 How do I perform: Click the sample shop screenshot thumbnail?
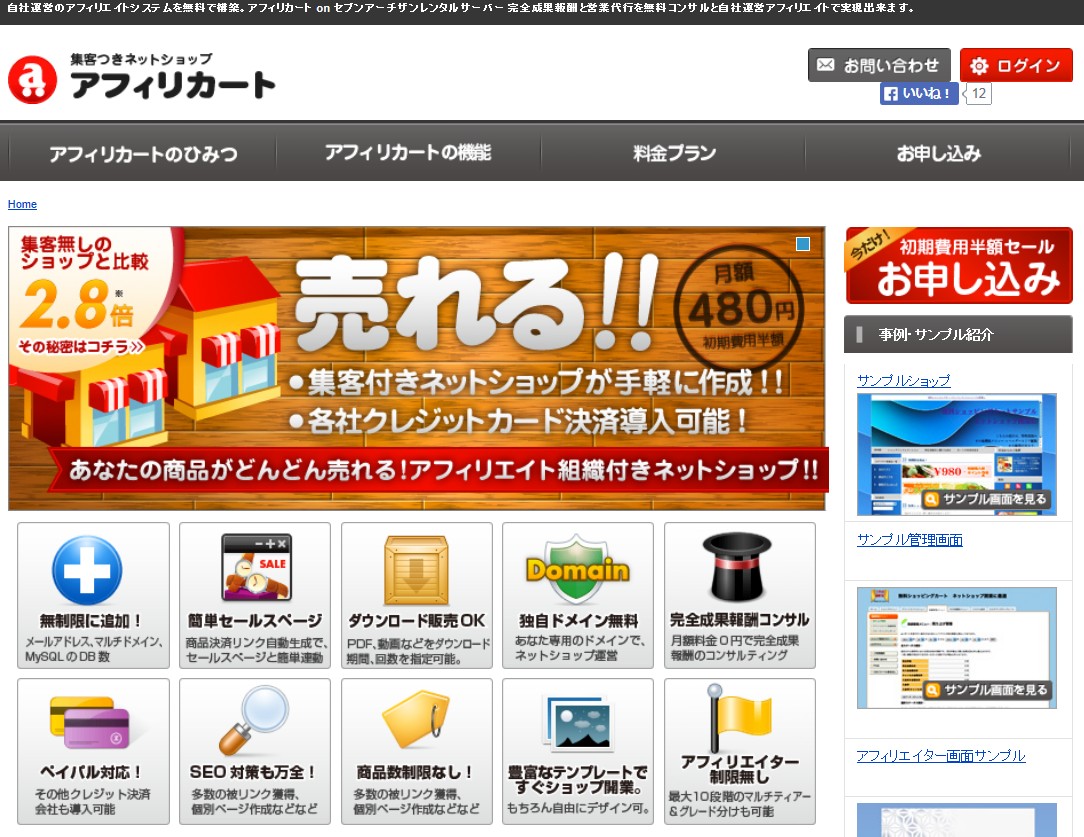pos(957,454)
